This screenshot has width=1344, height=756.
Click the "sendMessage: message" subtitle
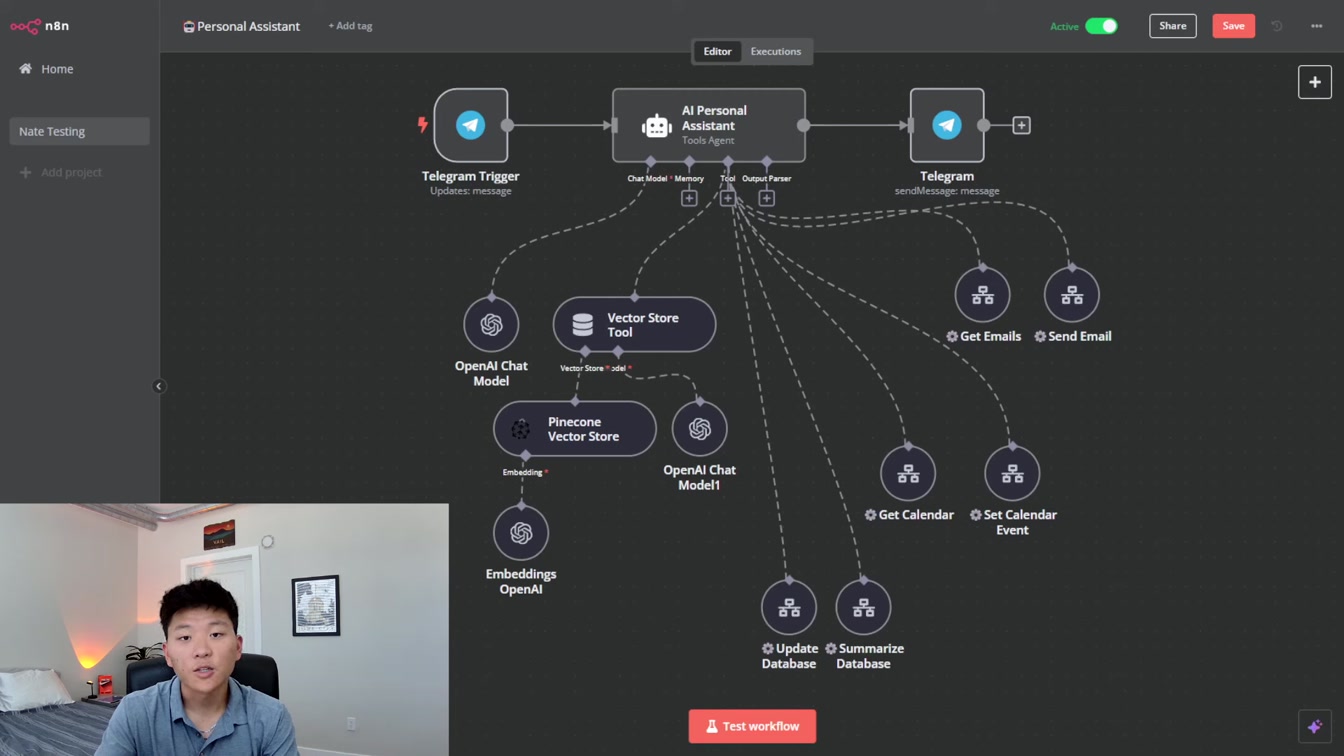[947, 191]
